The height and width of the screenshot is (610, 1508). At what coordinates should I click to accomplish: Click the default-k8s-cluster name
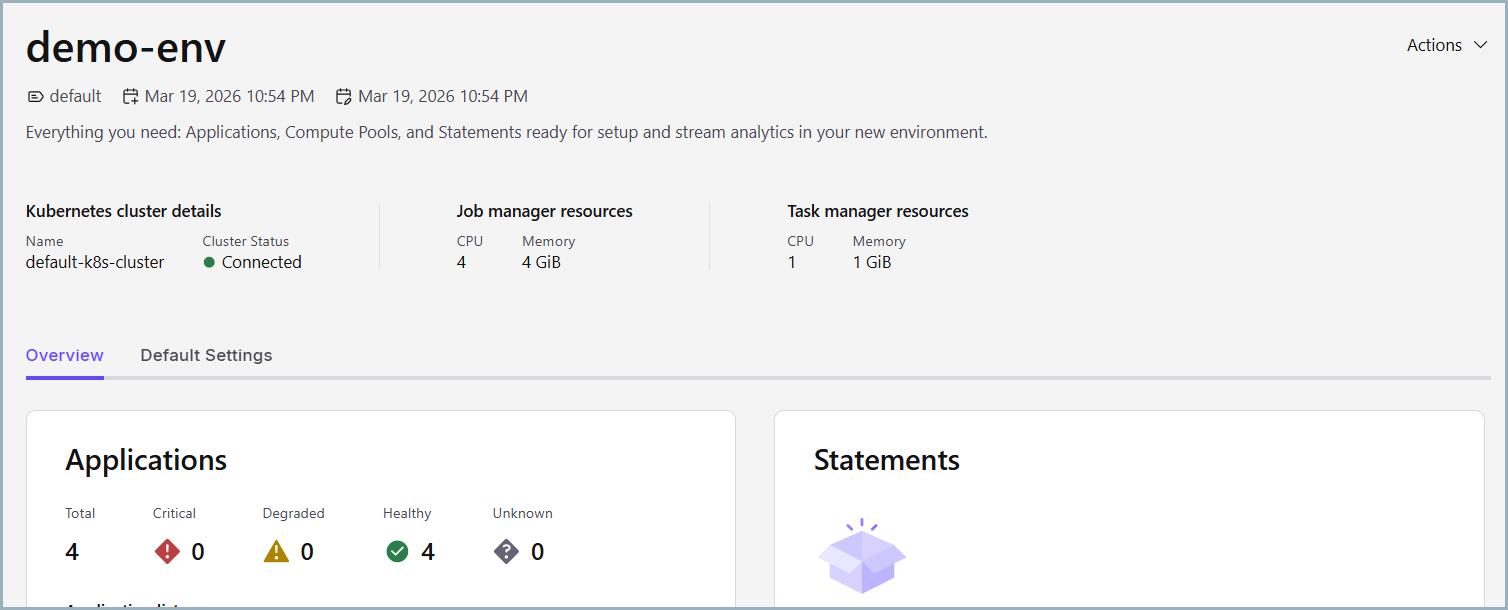[x=95, y=262]
